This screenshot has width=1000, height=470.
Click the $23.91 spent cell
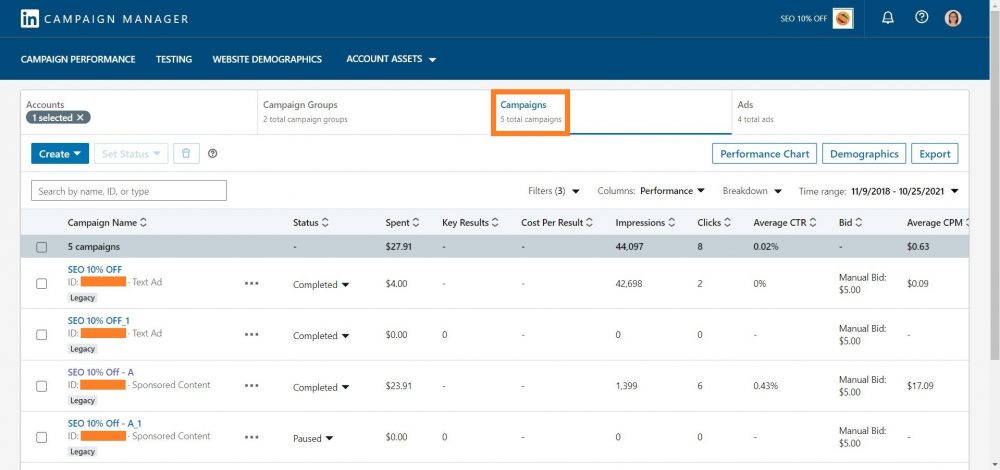coord(399,386)
